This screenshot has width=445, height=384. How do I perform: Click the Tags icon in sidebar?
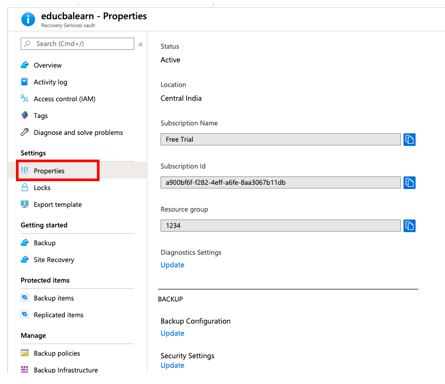pyautogui.click(x=25, y=115)
